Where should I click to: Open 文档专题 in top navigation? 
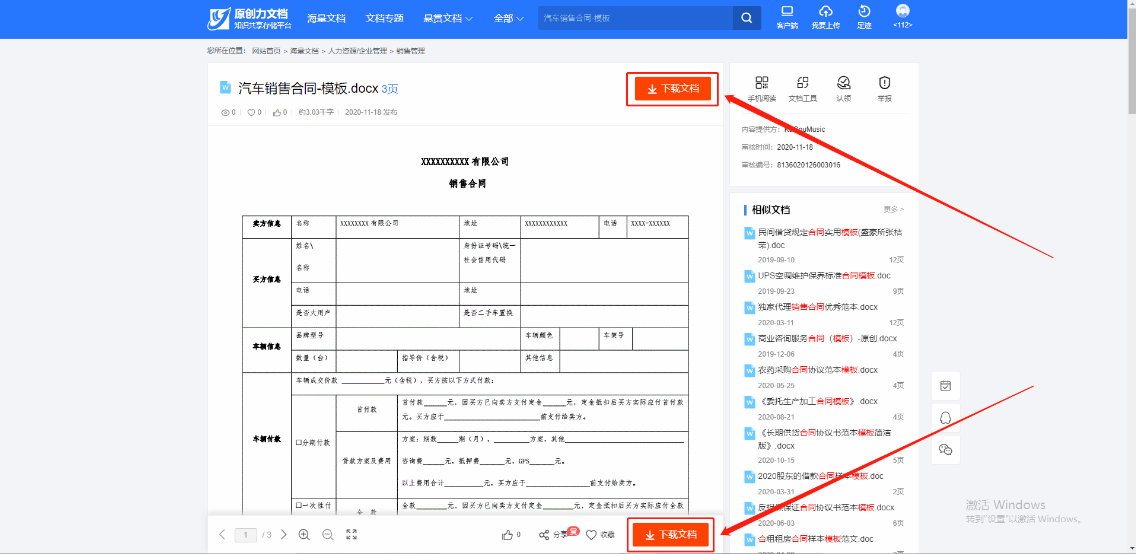pos(384,18)
